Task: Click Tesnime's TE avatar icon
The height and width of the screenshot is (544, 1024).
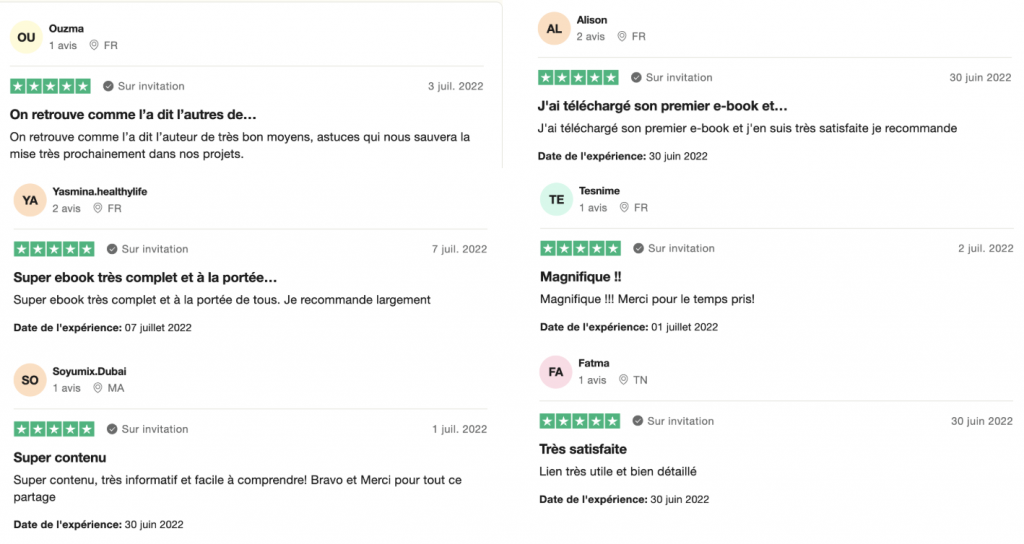Action: 556,199
